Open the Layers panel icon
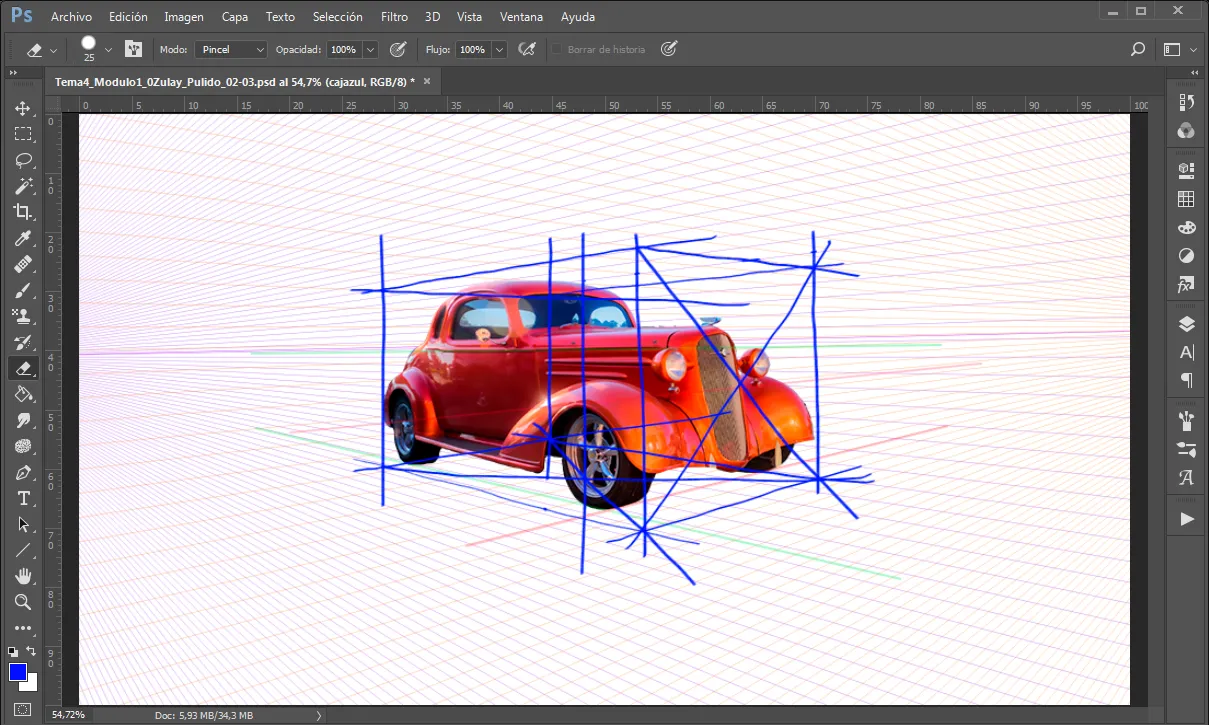 [x=1187, y=323]
